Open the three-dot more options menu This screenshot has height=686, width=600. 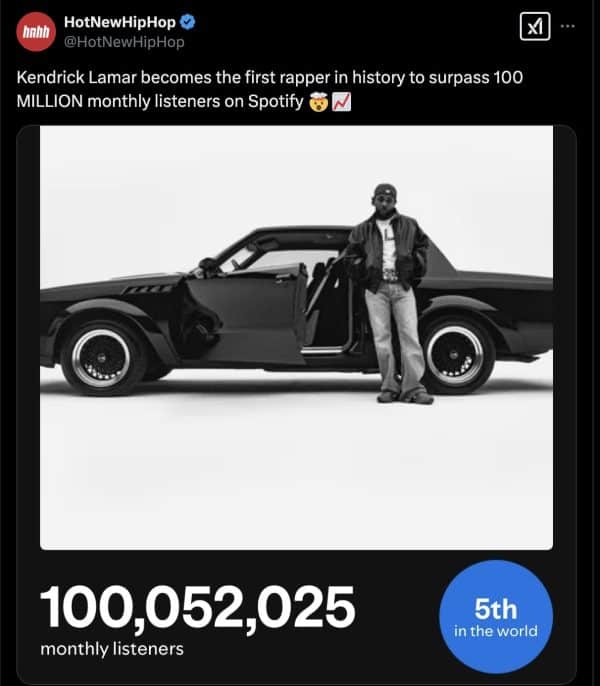coord(569,26)
